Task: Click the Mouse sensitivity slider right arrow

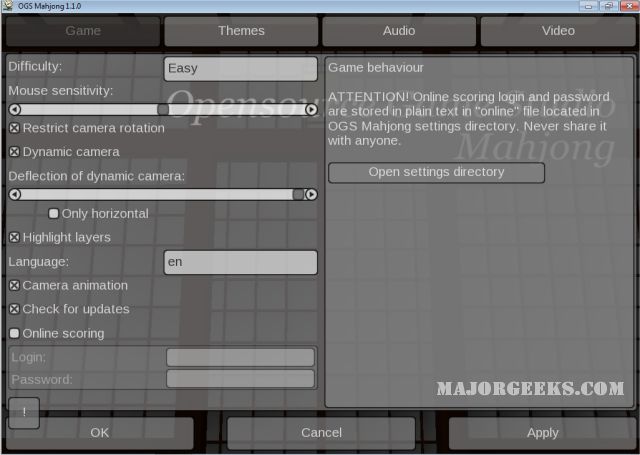Action: (311, 109)
